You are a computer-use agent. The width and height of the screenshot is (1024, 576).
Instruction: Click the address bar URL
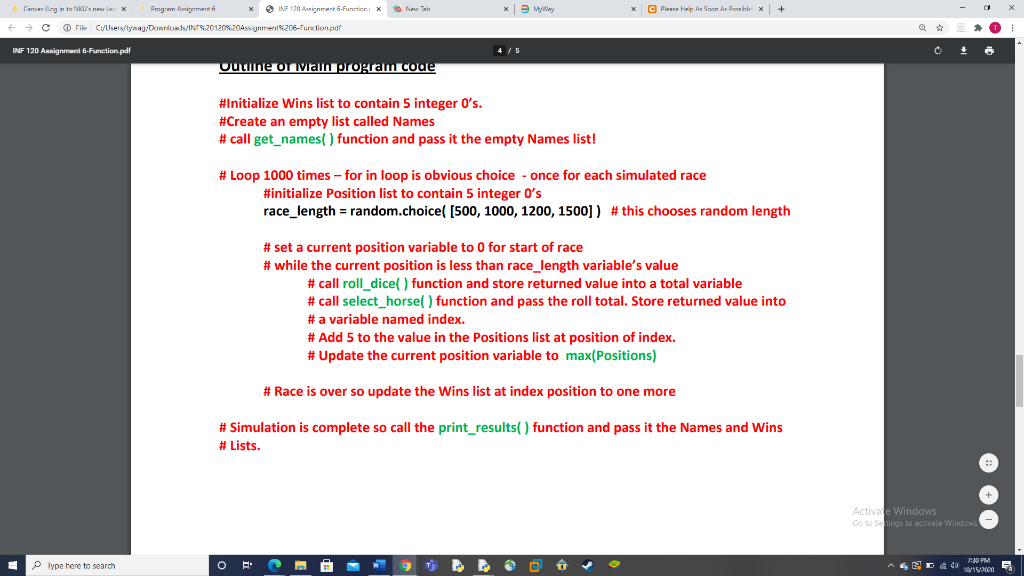point(218,27)
